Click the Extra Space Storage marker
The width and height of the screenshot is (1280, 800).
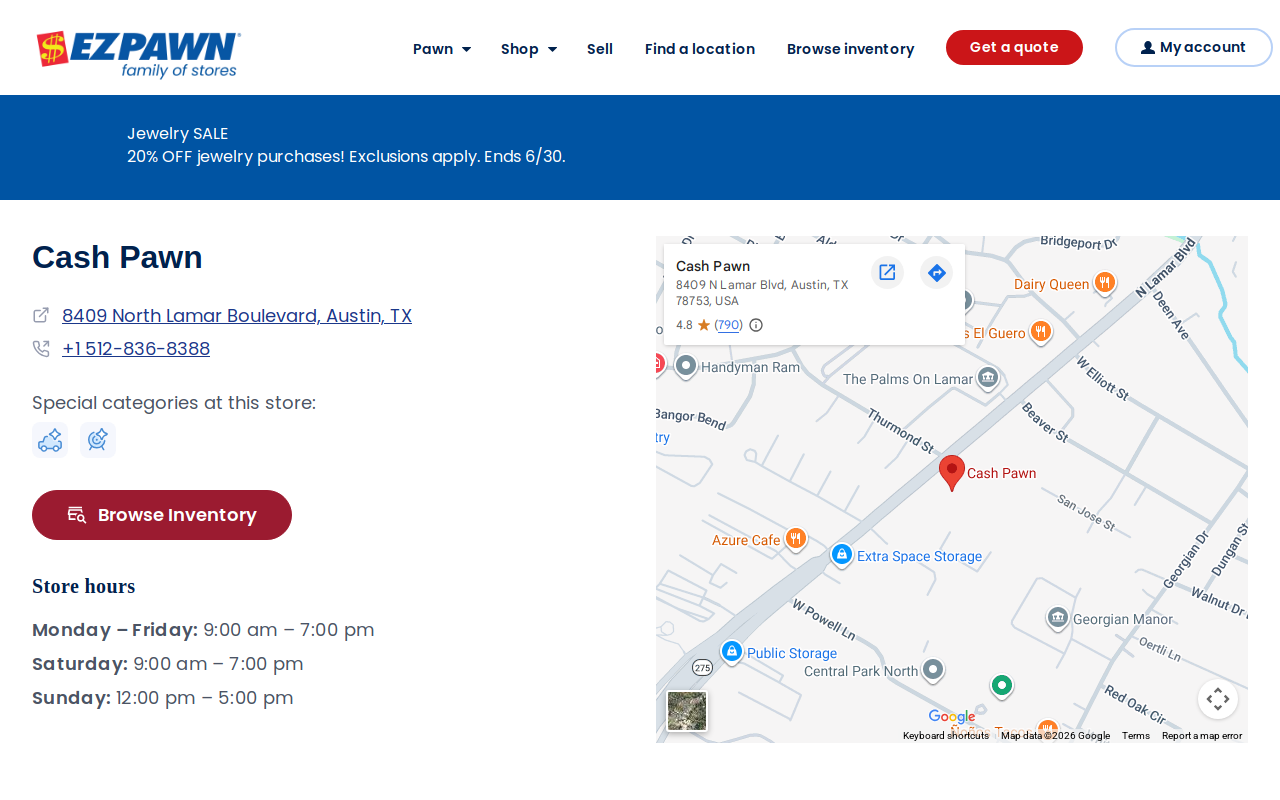[842, 554]
